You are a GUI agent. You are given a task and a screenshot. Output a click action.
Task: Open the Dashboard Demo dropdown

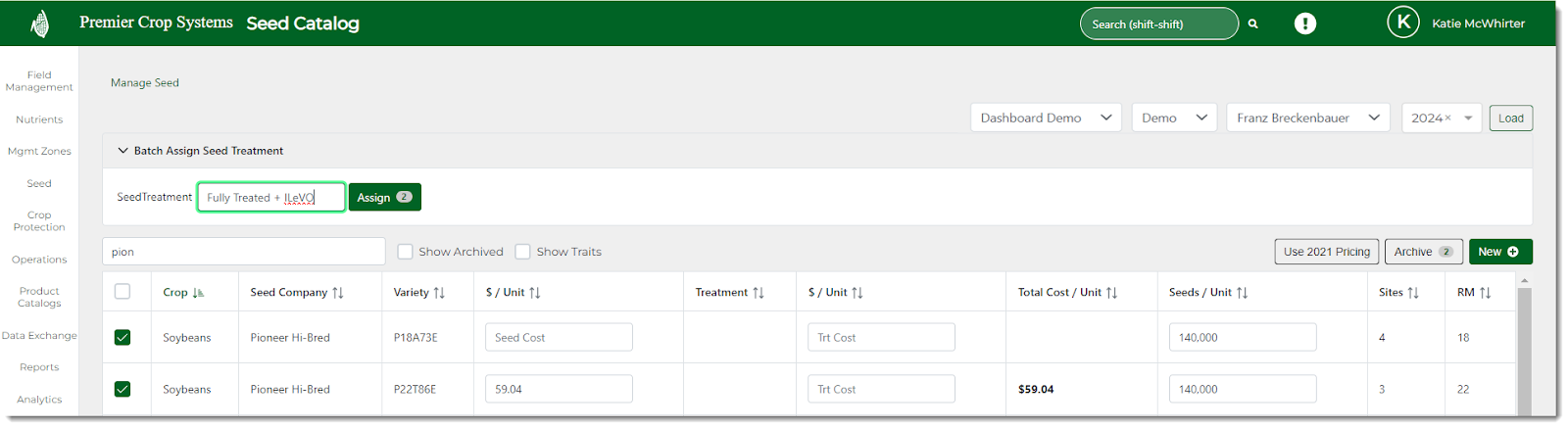point(1047,118)
